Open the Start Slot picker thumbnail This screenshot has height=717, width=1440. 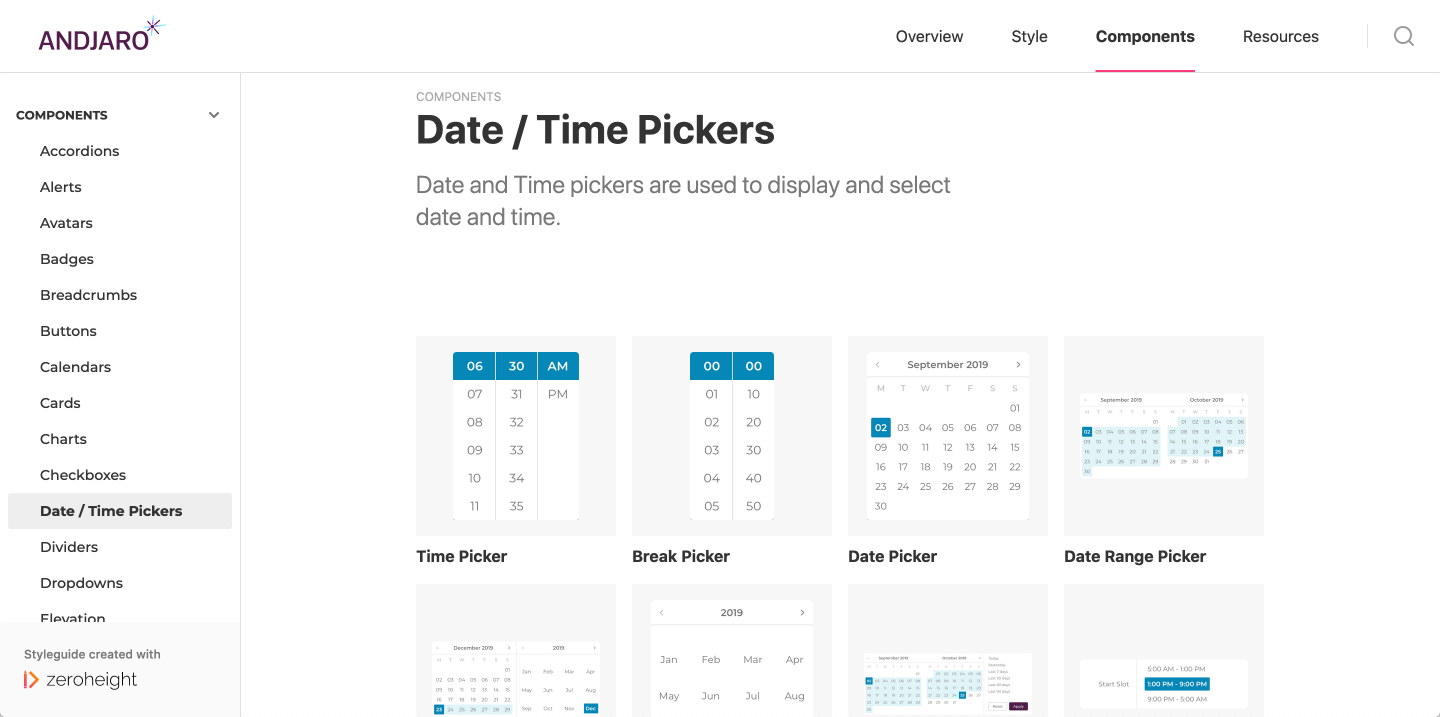click(1164, 650)
